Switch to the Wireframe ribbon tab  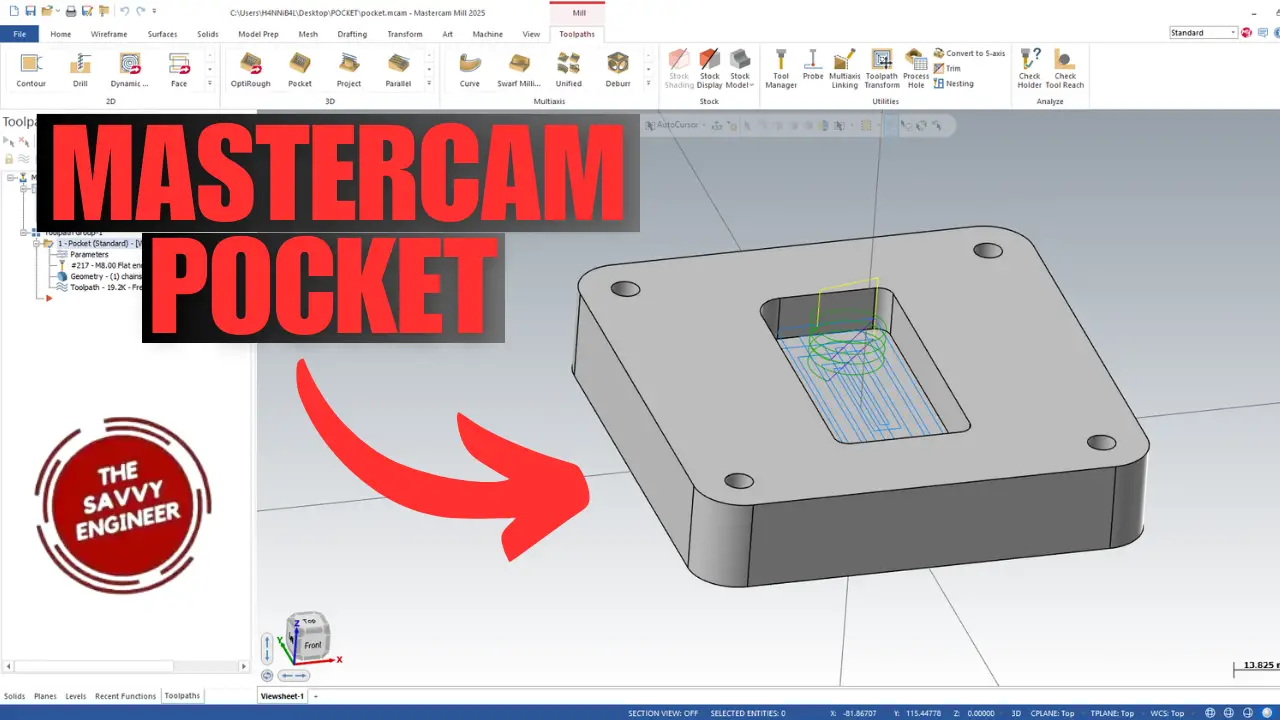click(109, 34)
